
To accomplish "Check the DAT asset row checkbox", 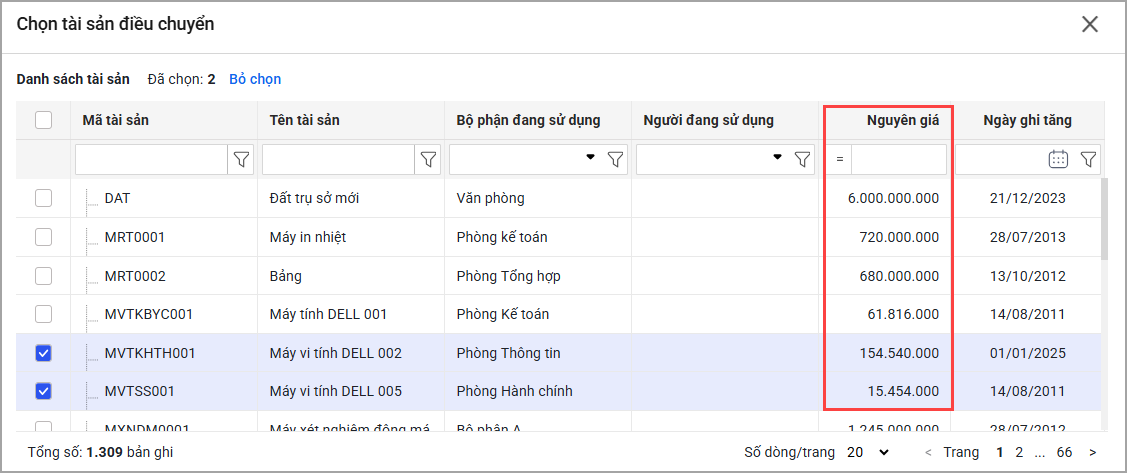I will pyautogui.click(x=44, y=198).
